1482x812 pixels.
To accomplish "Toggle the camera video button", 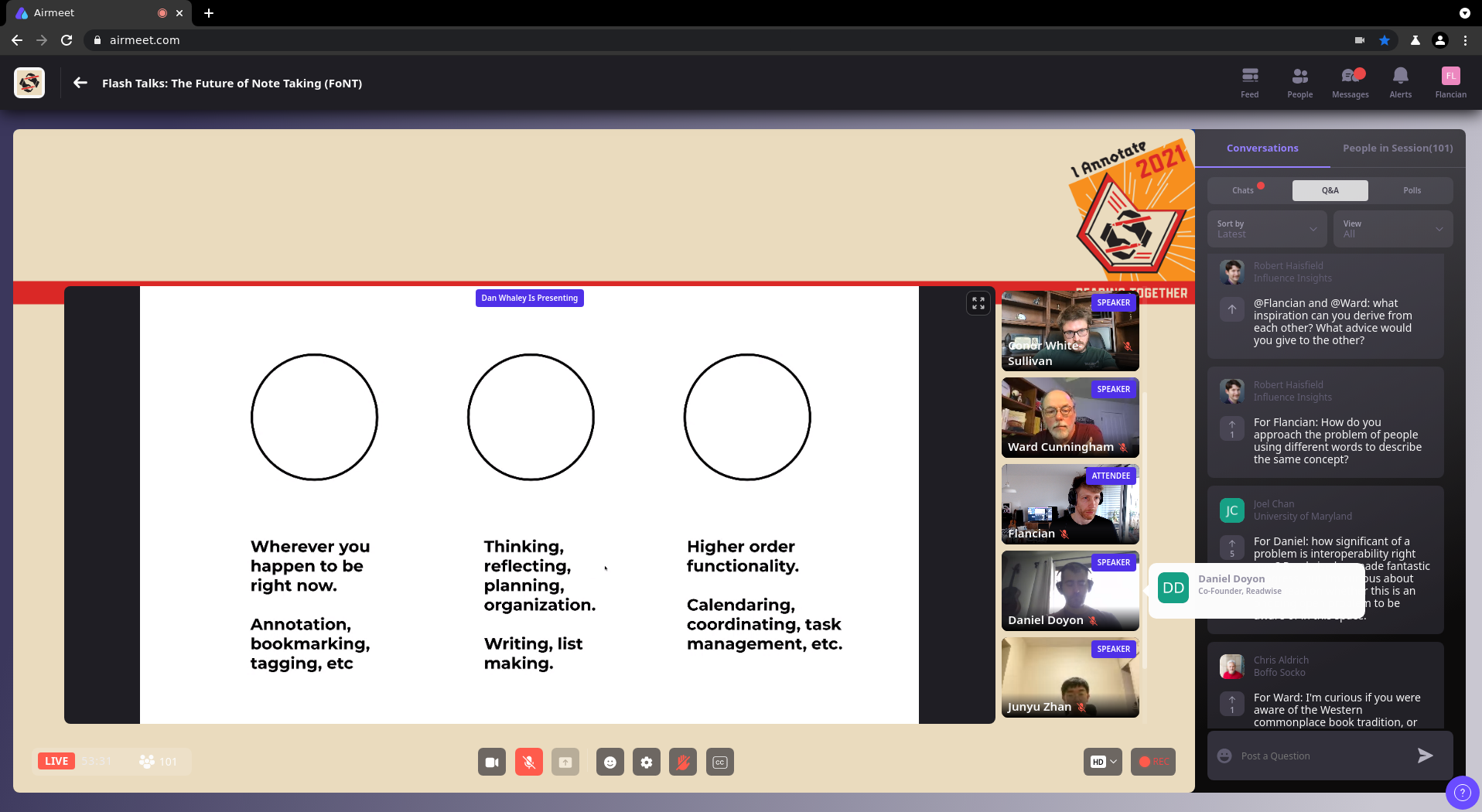I will 492,762.
